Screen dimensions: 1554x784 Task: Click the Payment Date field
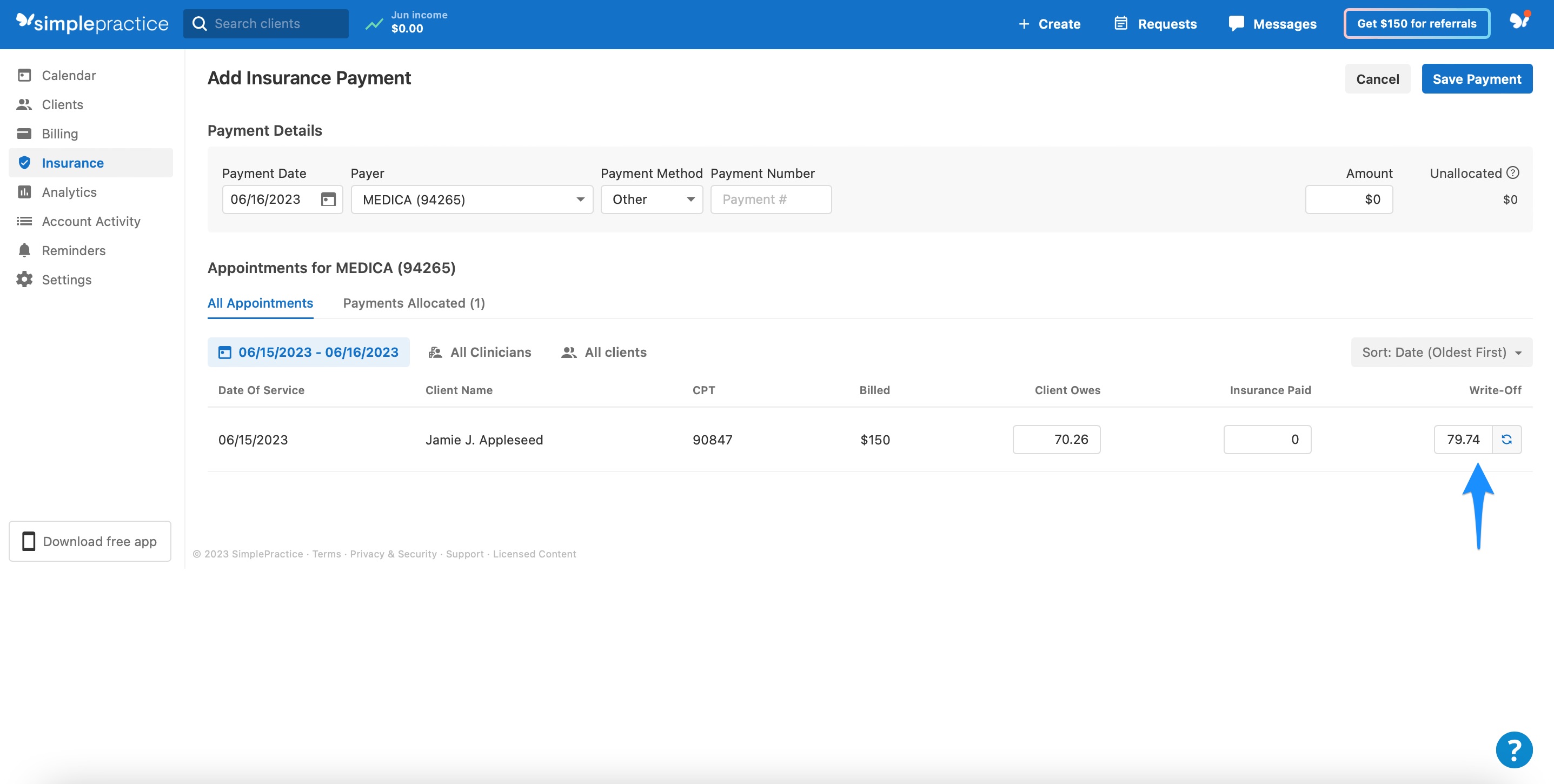coord(282,200)
